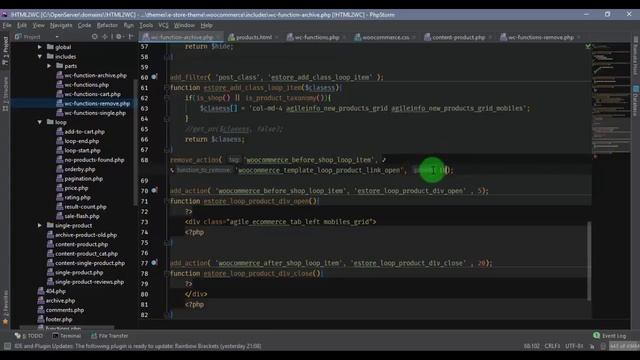Click folder icon of single-product
The width and height of the screenshot is (640, 360).
50,225
